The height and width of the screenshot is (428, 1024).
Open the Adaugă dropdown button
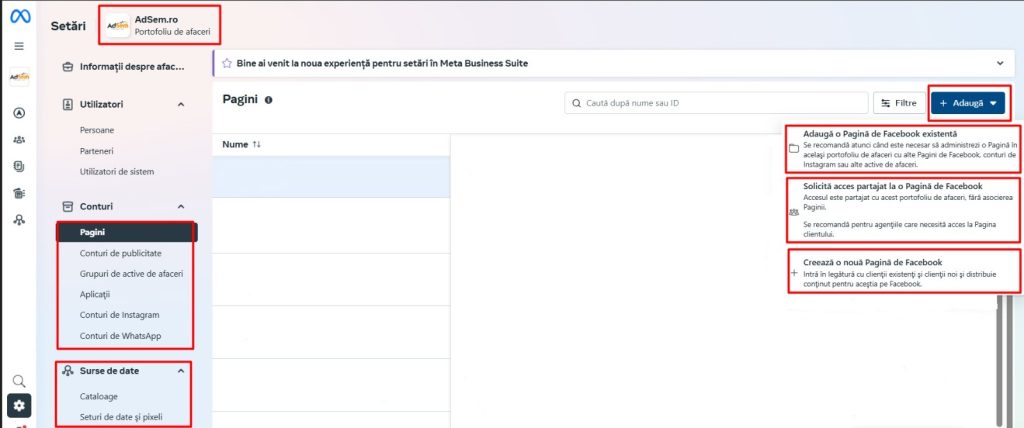pyautogui.click(x=968, y=103)
